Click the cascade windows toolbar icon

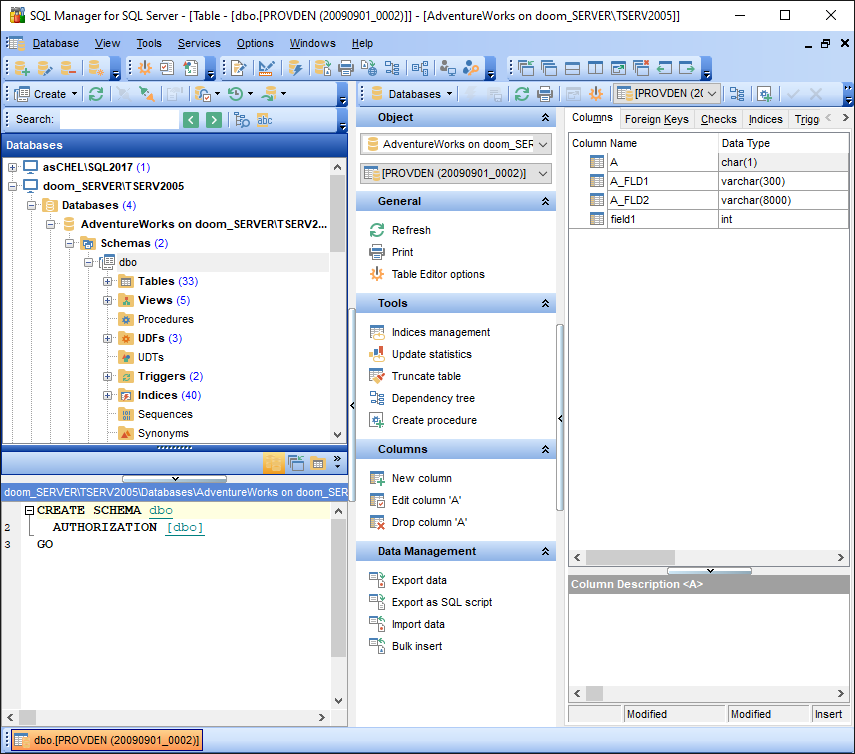[x=549, y=68]
